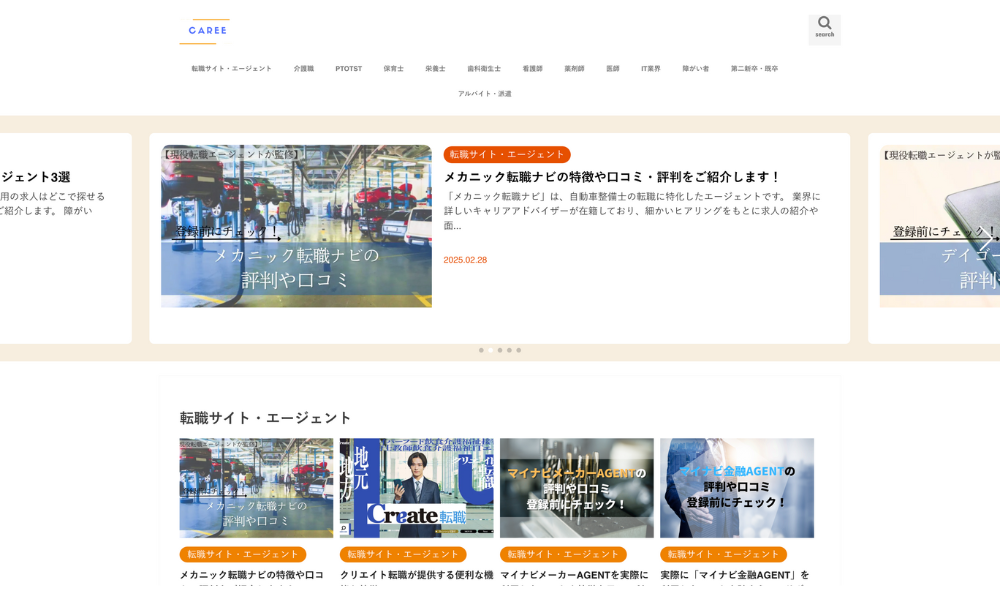Select 介護職 in the navigation menu

[303, 69]
